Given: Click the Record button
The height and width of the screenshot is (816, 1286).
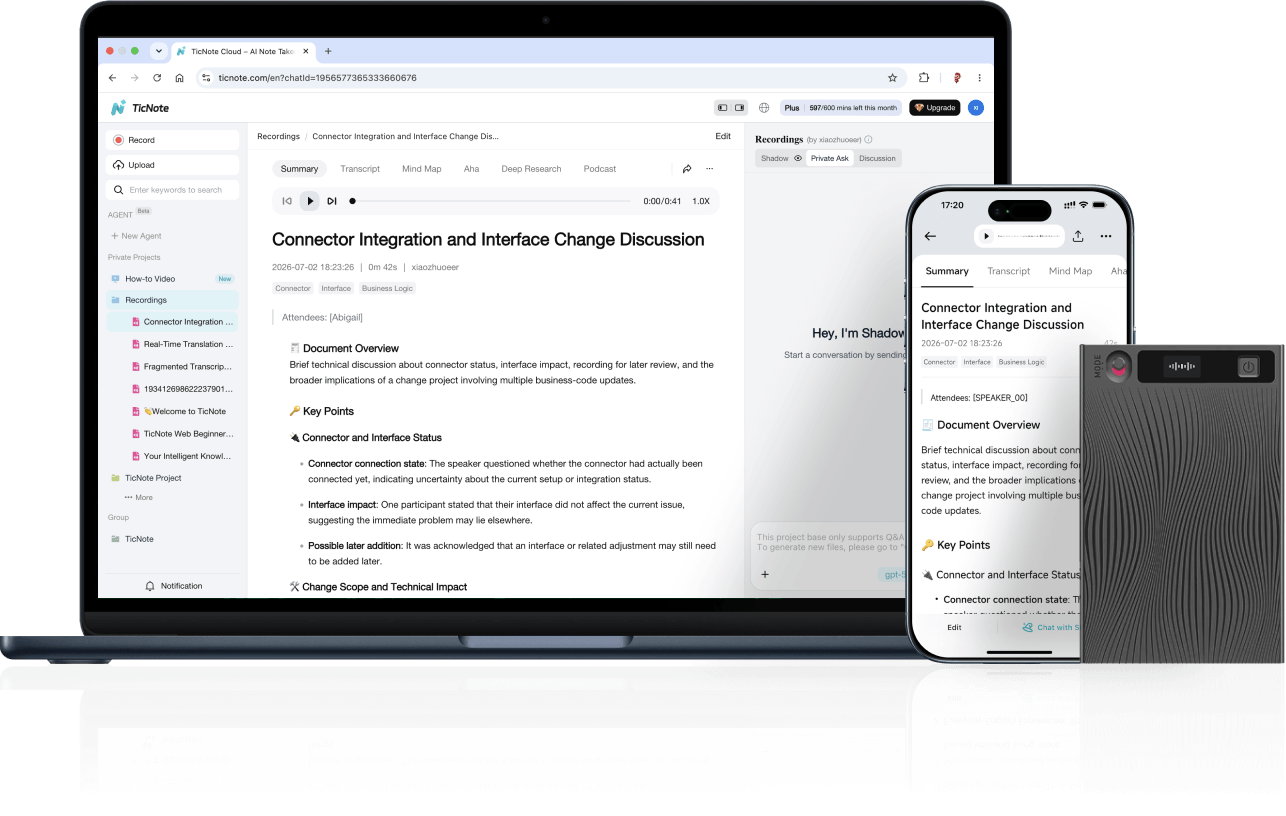Looking at the screenshot, I should coord(173,140).
